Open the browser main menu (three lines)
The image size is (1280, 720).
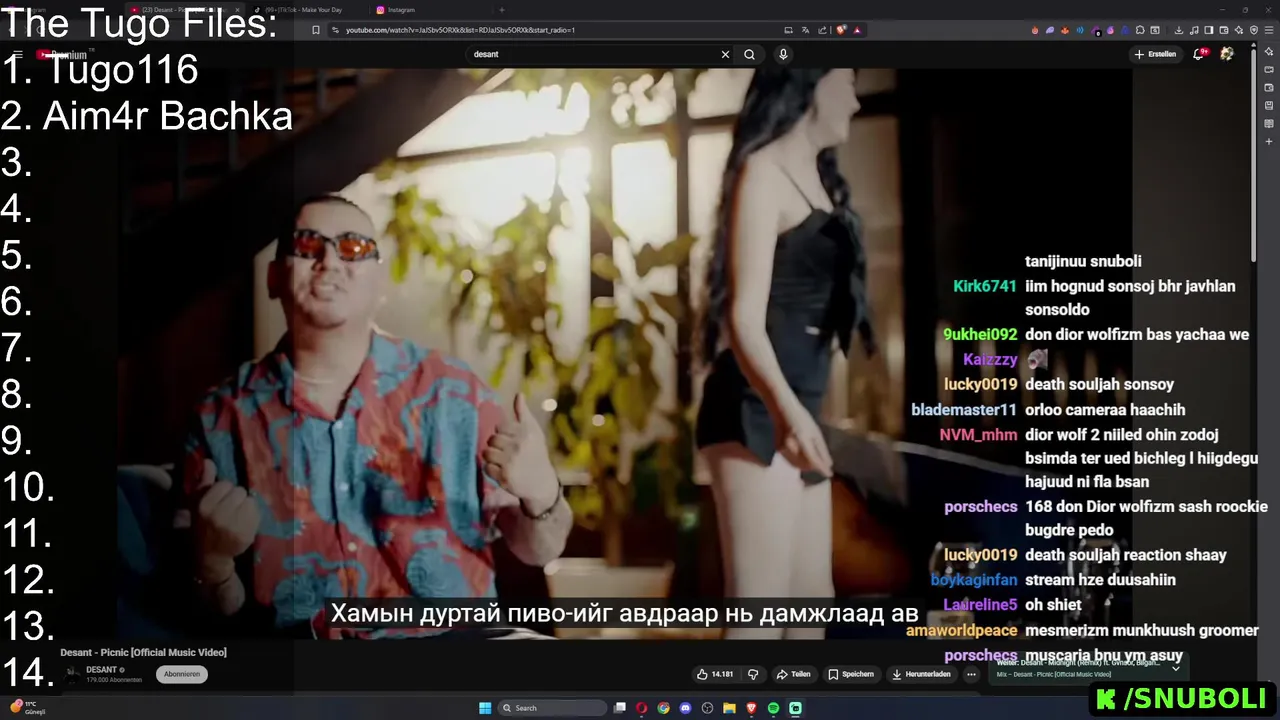pyautogui.click(x=1268, y=30)
